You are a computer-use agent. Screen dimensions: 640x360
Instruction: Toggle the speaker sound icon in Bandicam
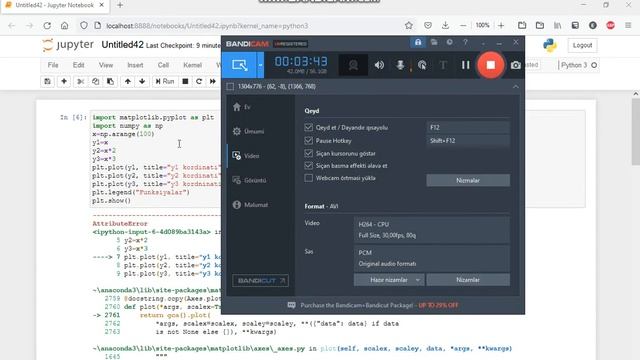[x=379, y=65]
